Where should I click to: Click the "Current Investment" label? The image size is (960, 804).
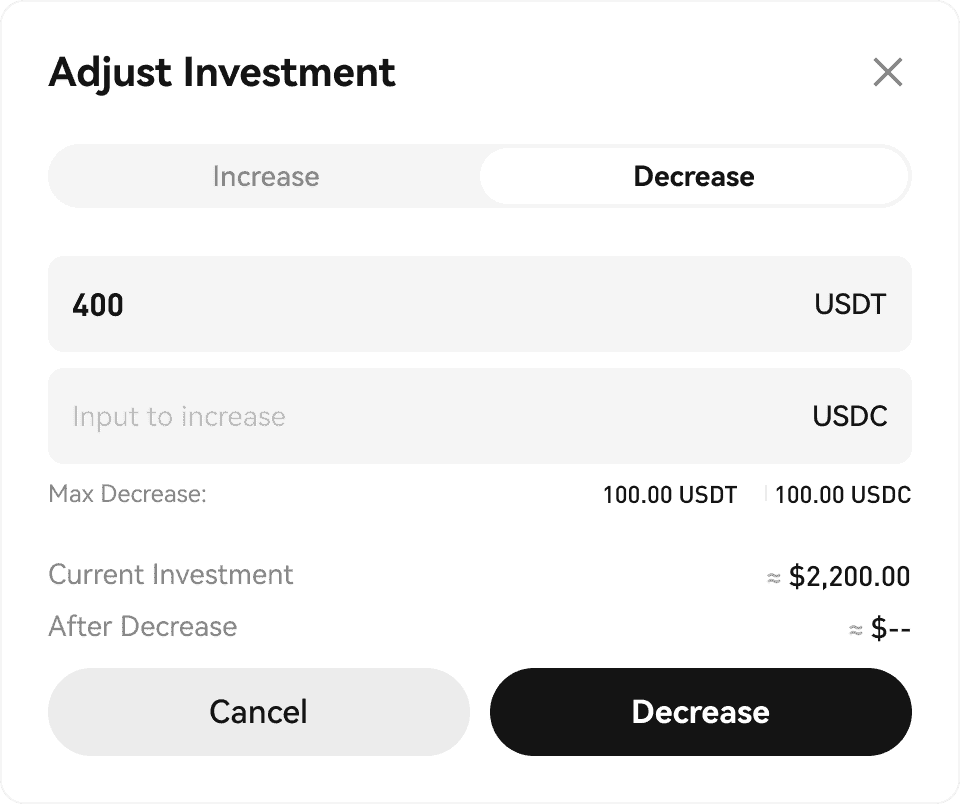[171, 575]
